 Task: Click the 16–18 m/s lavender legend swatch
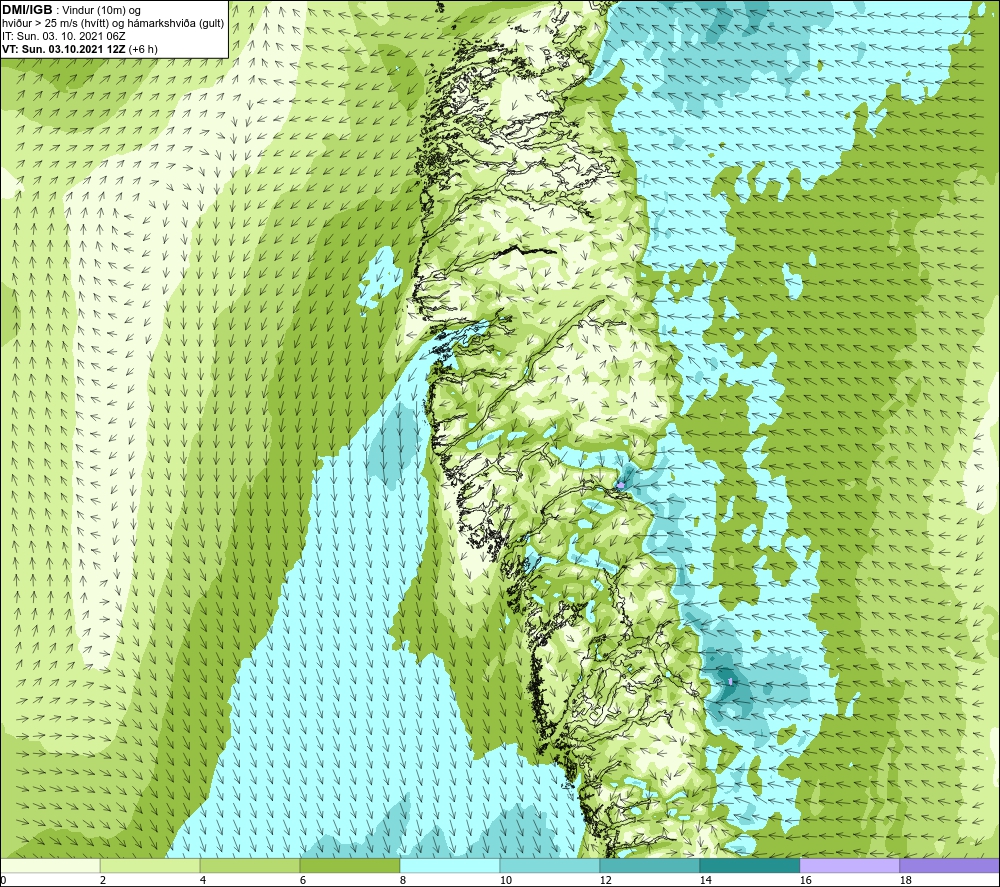tap(849, 865)
